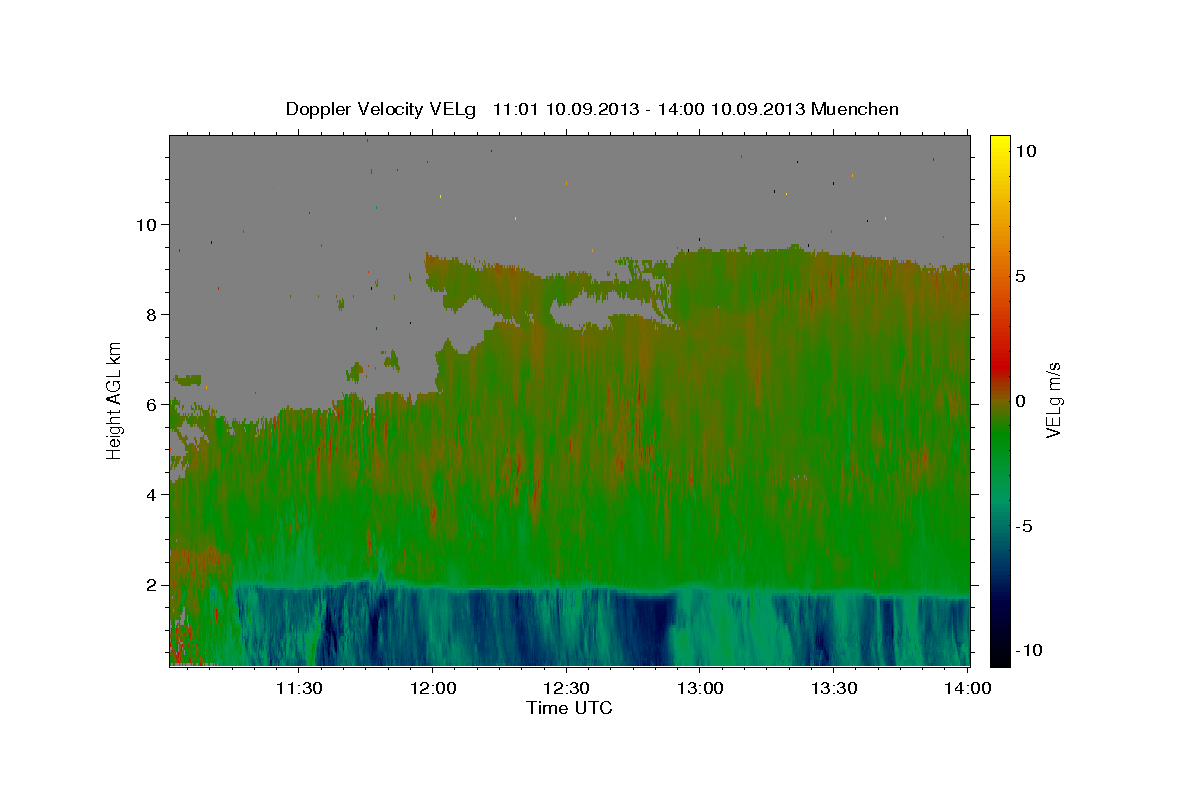
Task: Select the '12:30' time axis label
Action: pyautogui.click(x=567, y=688)
